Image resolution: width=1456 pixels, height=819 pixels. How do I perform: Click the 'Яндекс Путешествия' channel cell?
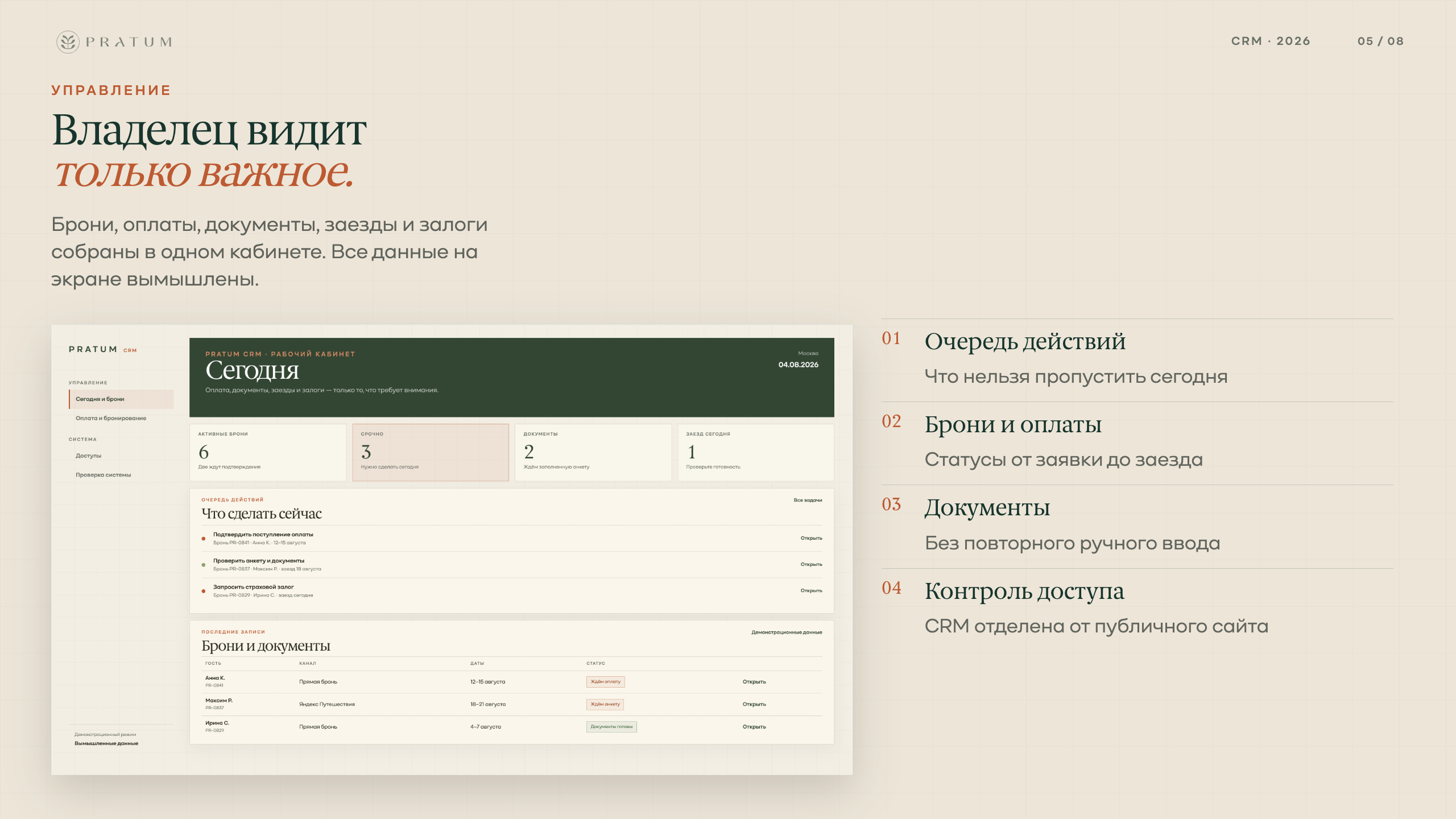pos(327,704)
